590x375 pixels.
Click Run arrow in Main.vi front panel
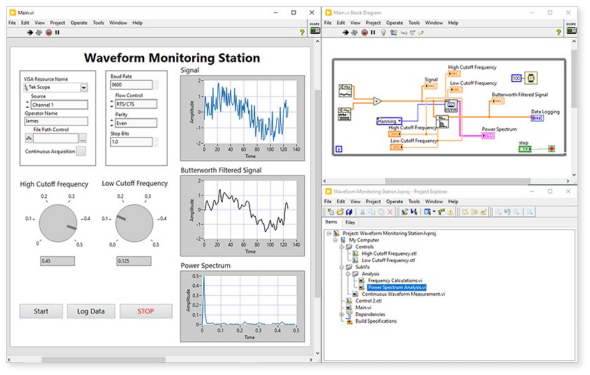coord(30,32)
